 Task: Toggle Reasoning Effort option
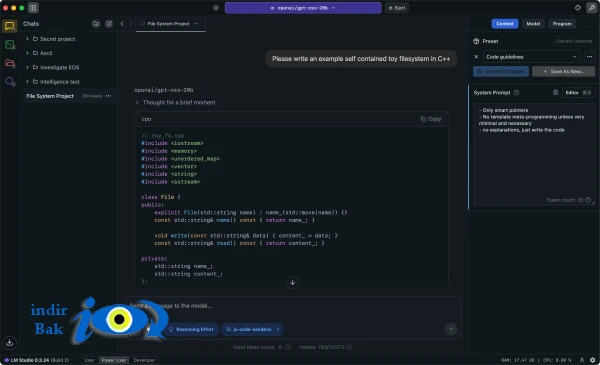[191, 329]
